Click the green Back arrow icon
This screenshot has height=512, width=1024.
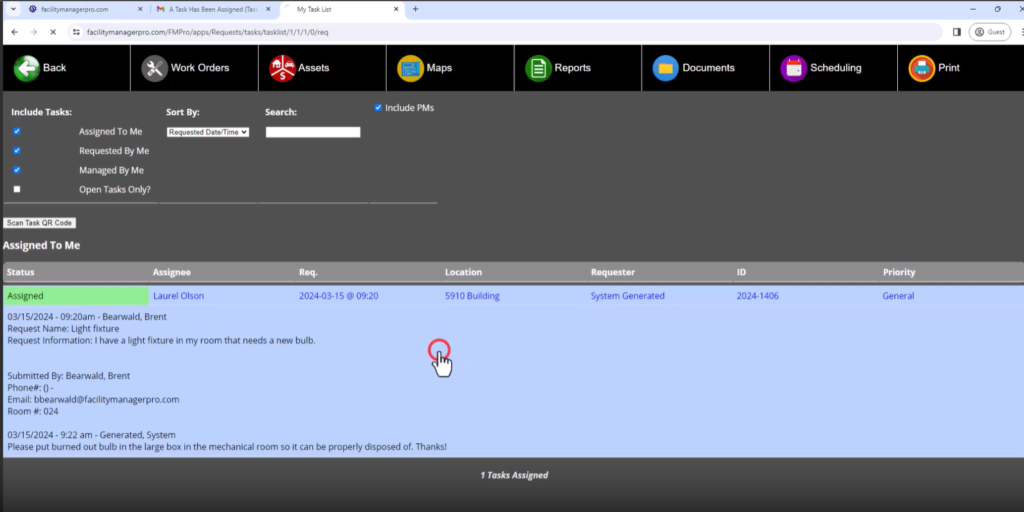pyautogui.click(x=26, y=68)
